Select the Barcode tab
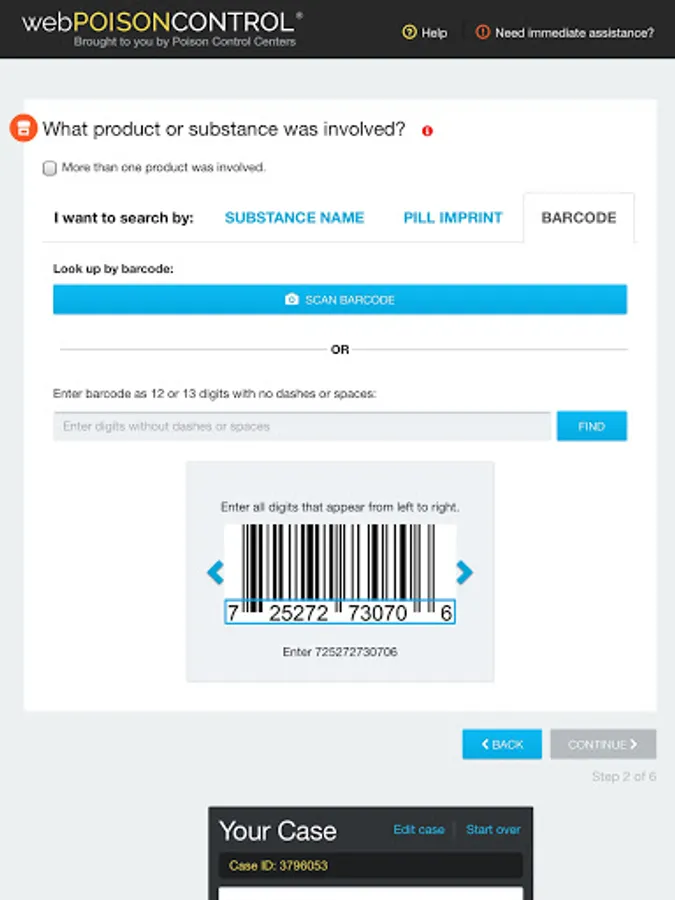The image size is (675, 900). pyautogui.click(x=578, y=218)
